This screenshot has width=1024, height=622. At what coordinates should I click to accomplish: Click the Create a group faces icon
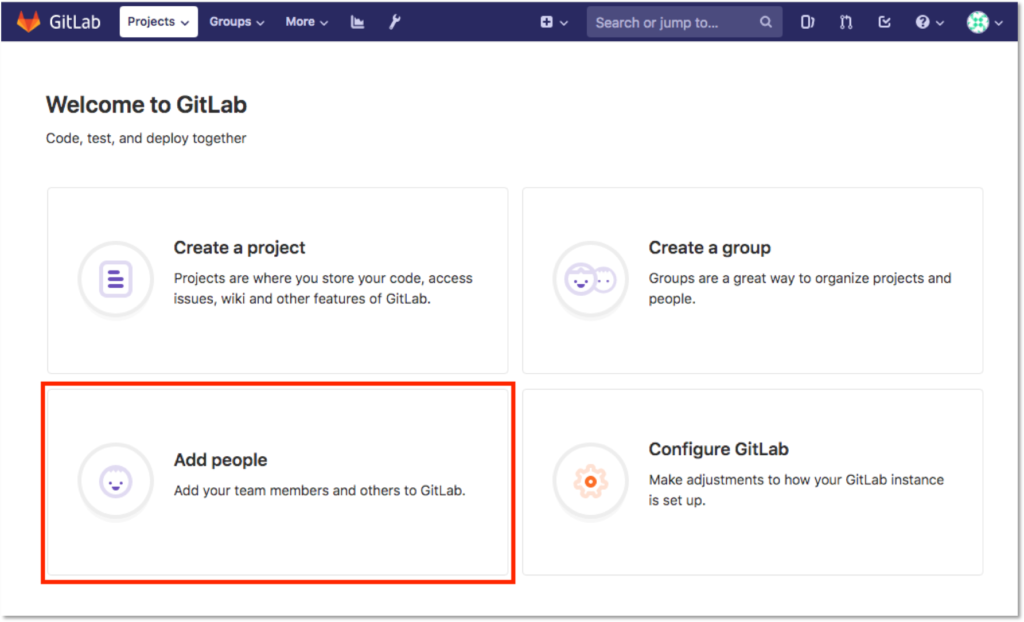click(590, 279)
